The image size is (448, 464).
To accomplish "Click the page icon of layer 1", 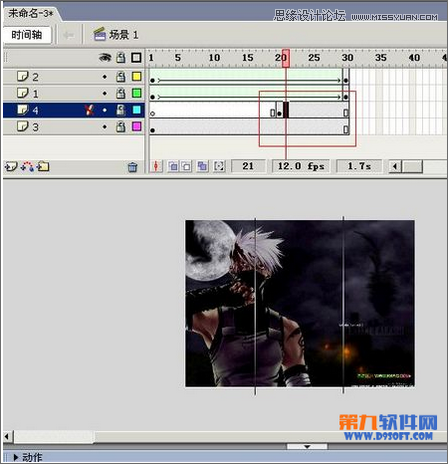I will 23,93.
